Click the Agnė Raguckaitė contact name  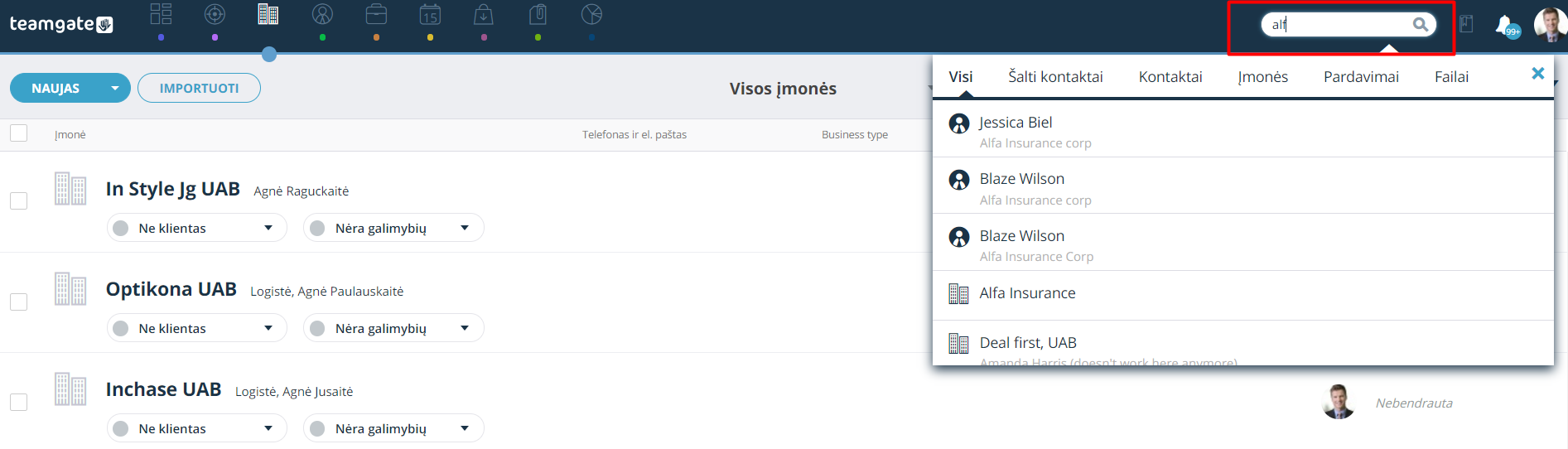(302, 191)
